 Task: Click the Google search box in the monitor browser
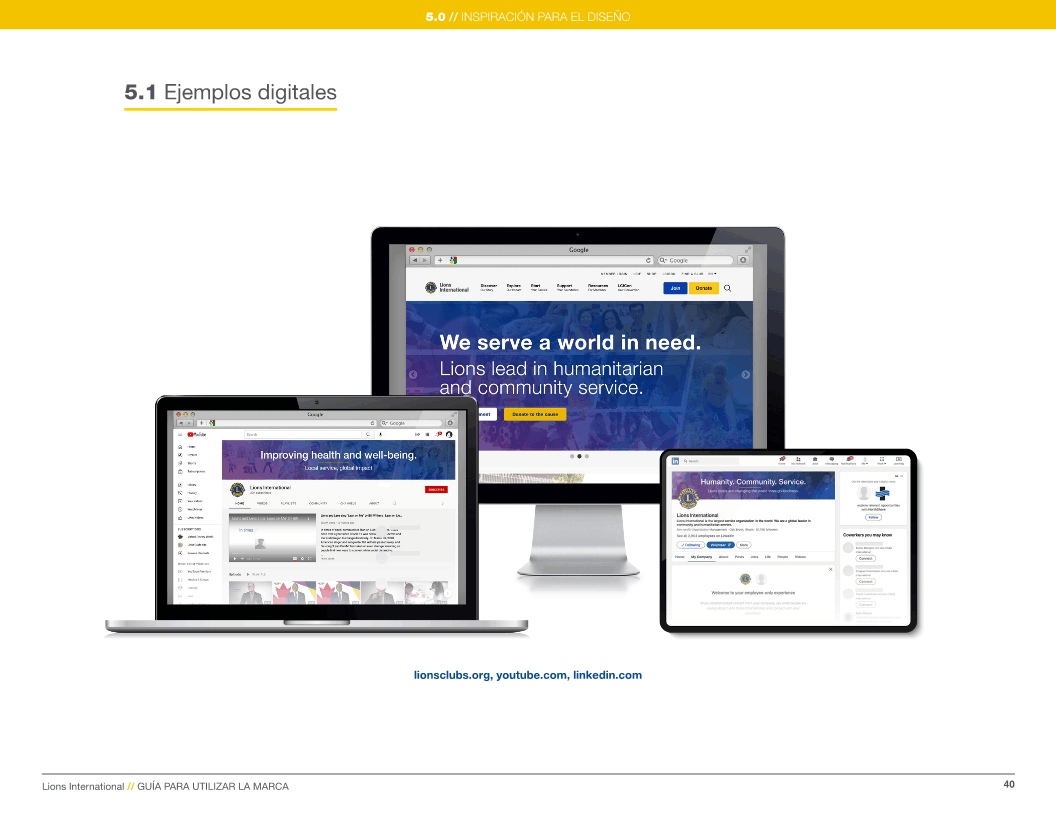695,260
